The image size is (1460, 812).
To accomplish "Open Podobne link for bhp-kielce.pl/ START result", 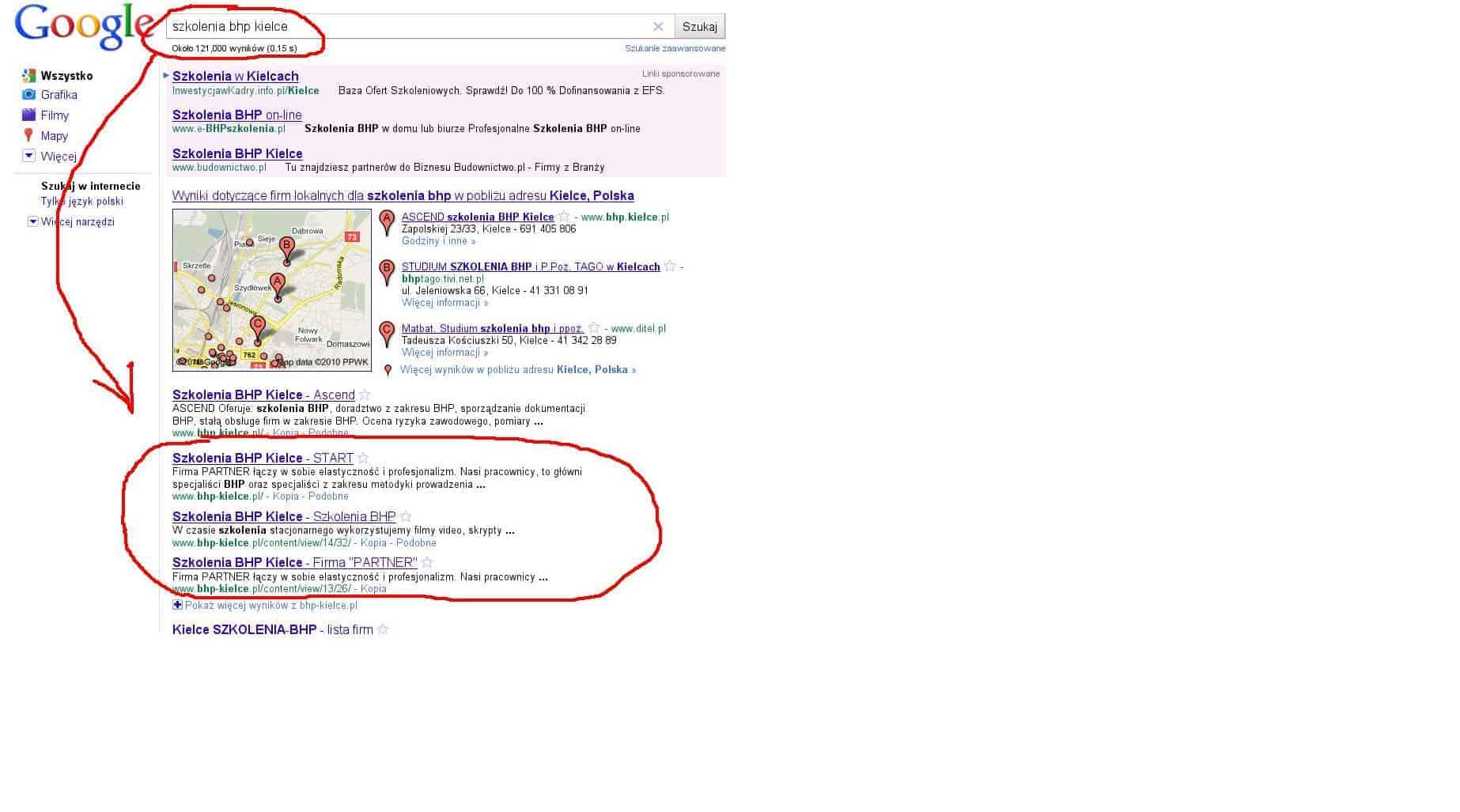I will 328,497.
